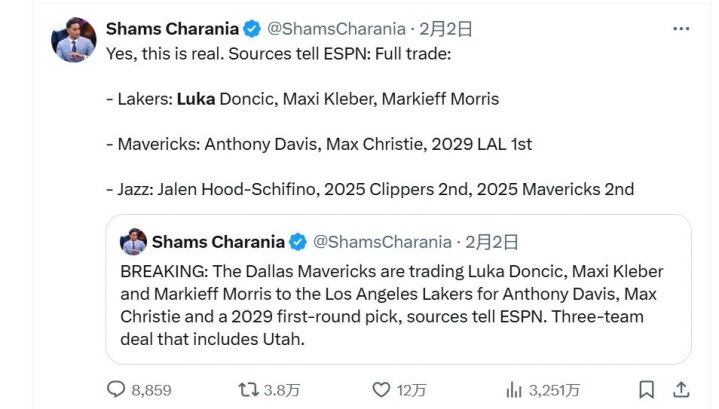Click Shams Charania name in quoted tweet
The image size is (719, 409).
tap(218, 242)
